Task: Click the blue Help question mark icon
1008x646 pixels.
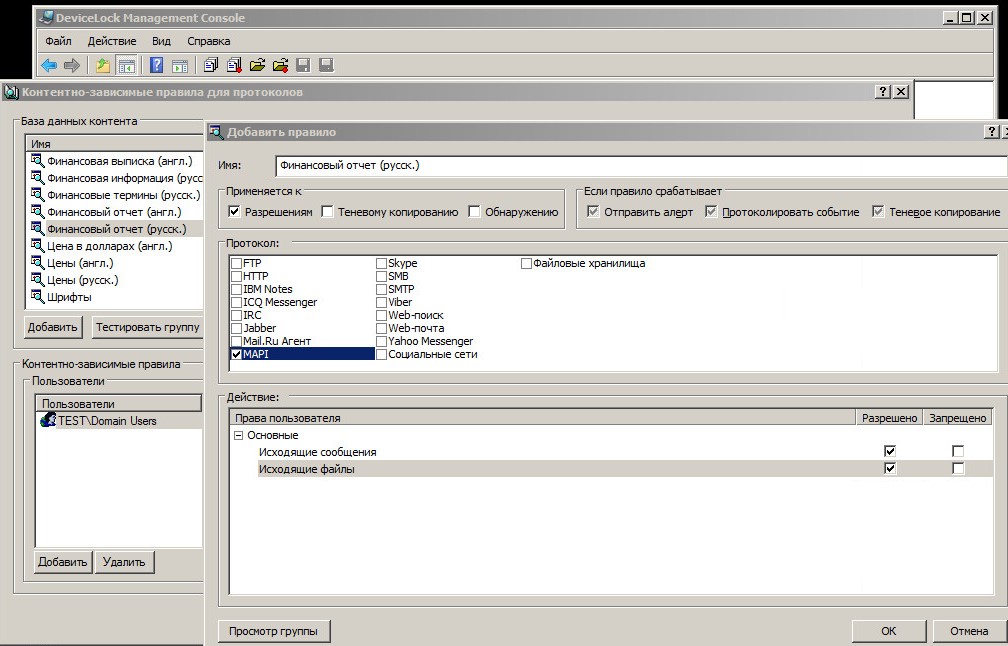Action: [156, 66]
